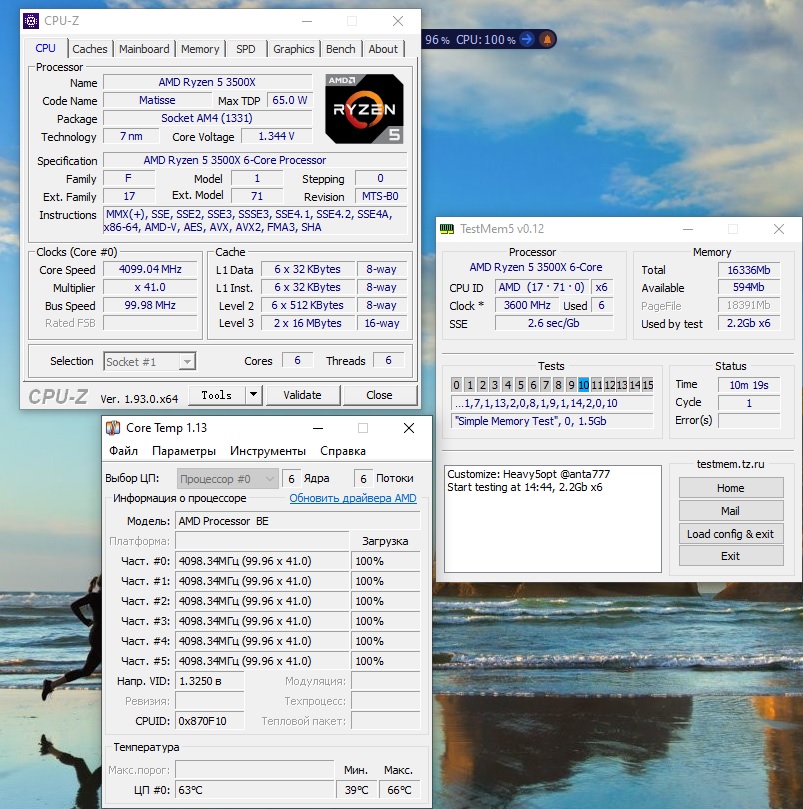The image size is (803, 809).
Task: Open the Инструменты menu in Core Temp
Action: click(x=268, y=451)
